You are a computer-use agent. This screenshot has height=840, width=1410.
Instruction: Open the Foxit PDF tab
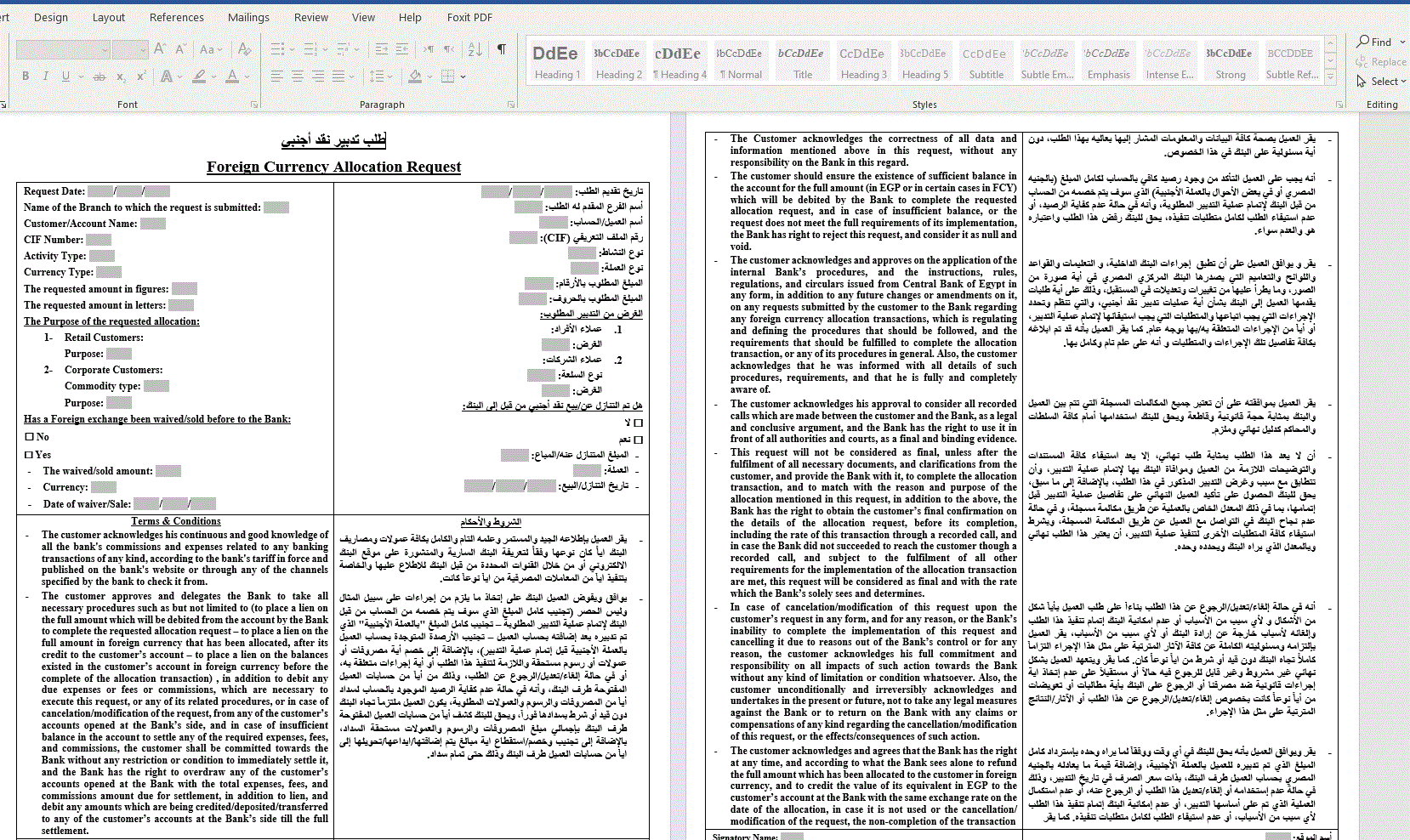pyautogui.click(x=469, y=17)
